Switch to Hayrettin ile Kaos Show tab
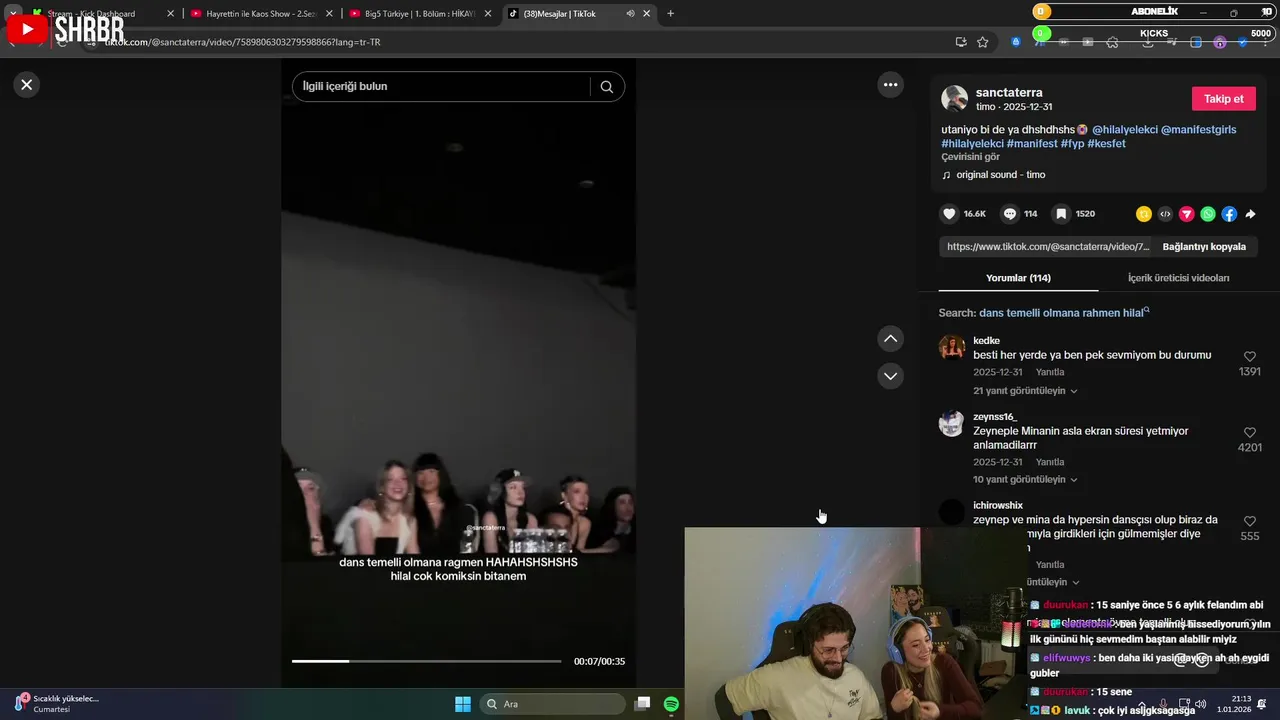This screenshot has height=720, width=1280. (x=261, y=14)
